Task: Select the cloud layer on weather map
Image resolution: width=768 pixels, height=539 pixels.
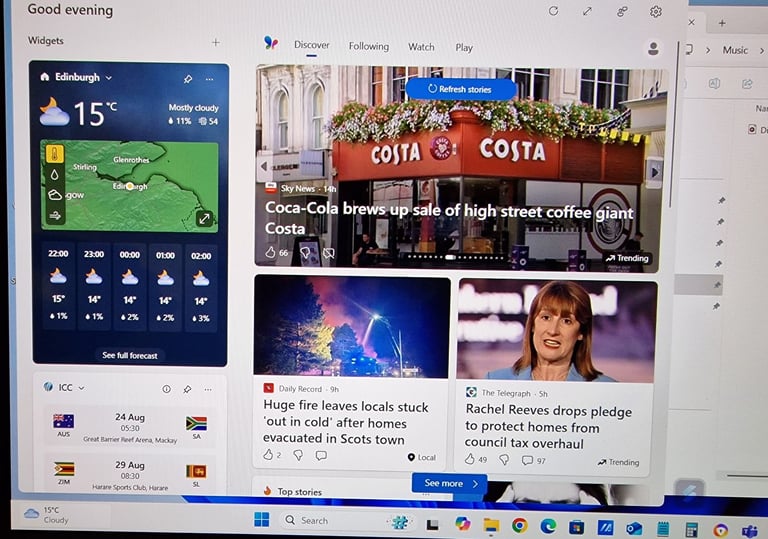Action: (x=55, y=195)
